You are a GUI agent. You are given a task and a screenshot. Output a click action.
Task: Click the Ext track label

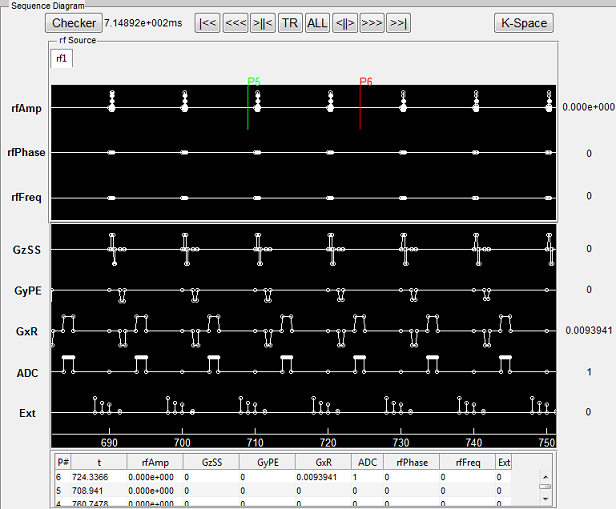[x=27, y=413]
